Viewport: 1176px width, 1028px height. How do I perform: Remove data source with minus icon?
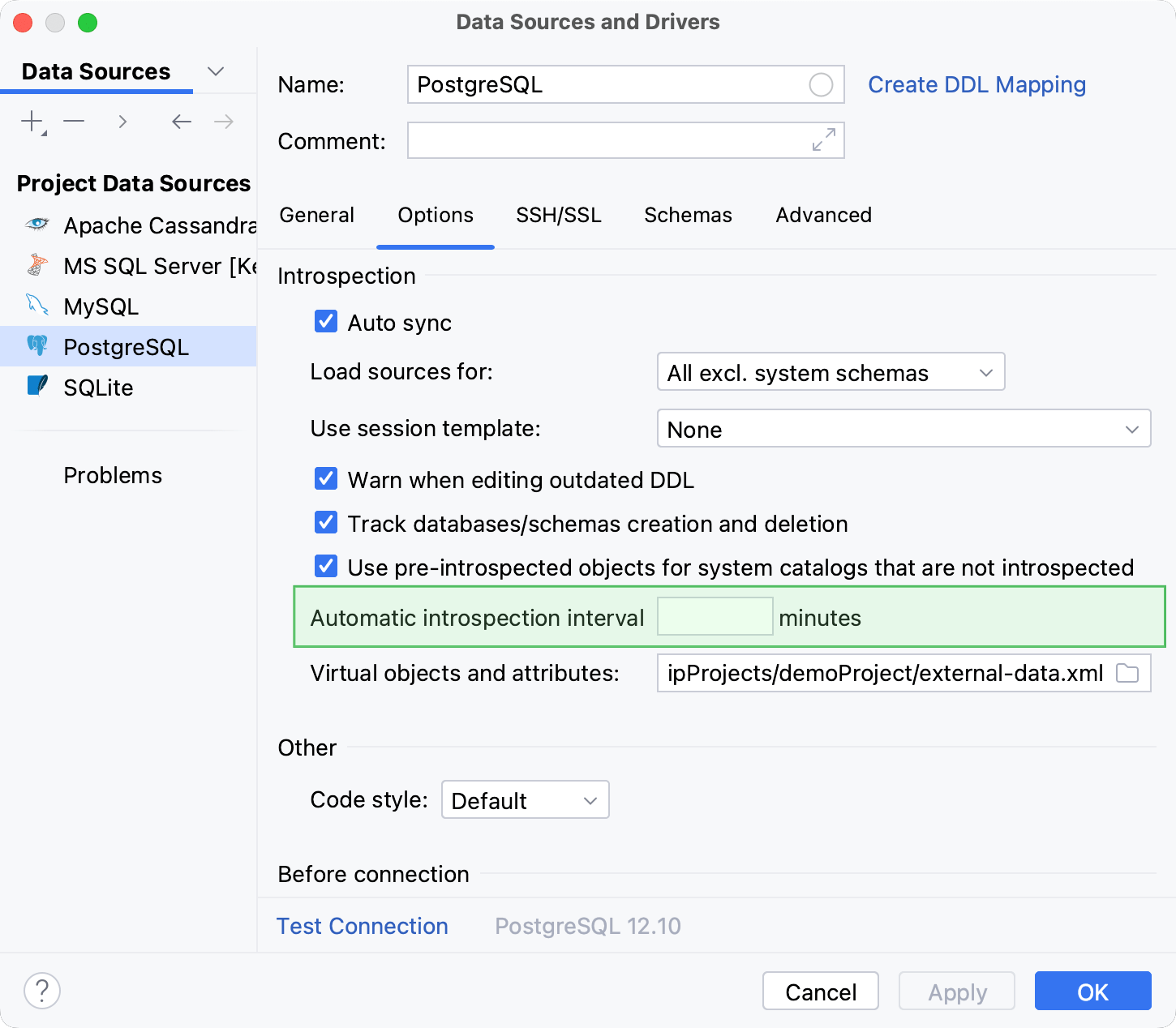coord(75,122)
